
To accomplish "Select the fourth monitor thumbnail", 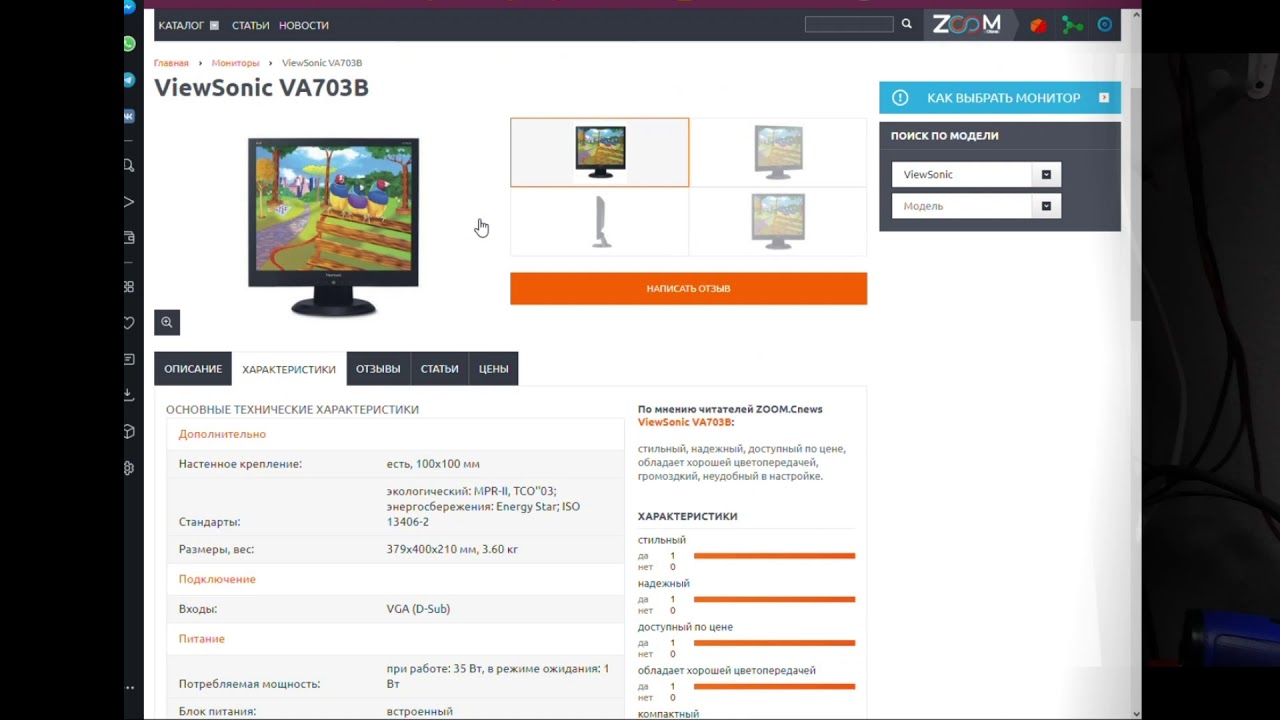I will tap(778, 221).
